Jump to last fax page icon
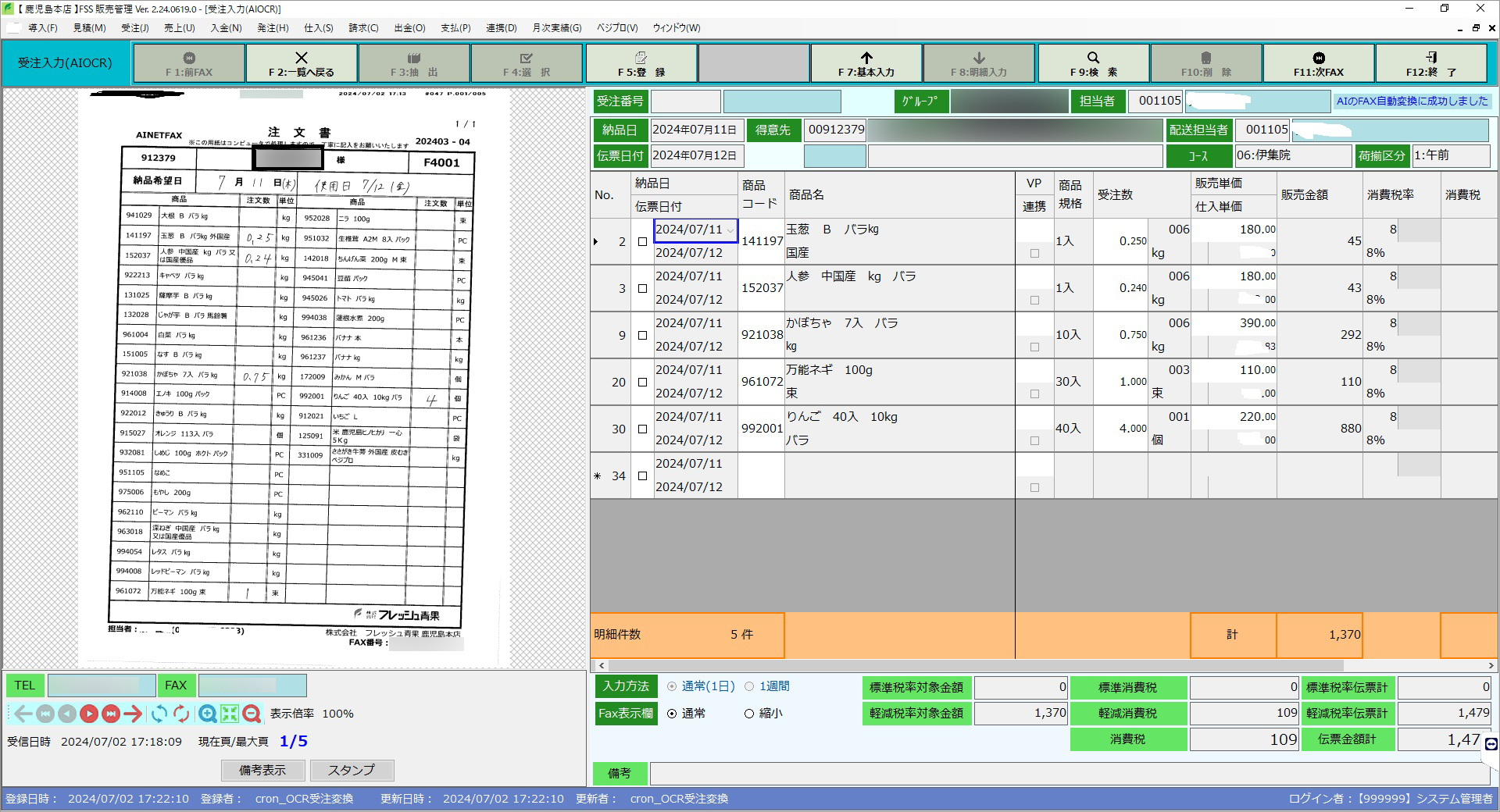This screenshot has width=1500, height=812. [111, 713]
